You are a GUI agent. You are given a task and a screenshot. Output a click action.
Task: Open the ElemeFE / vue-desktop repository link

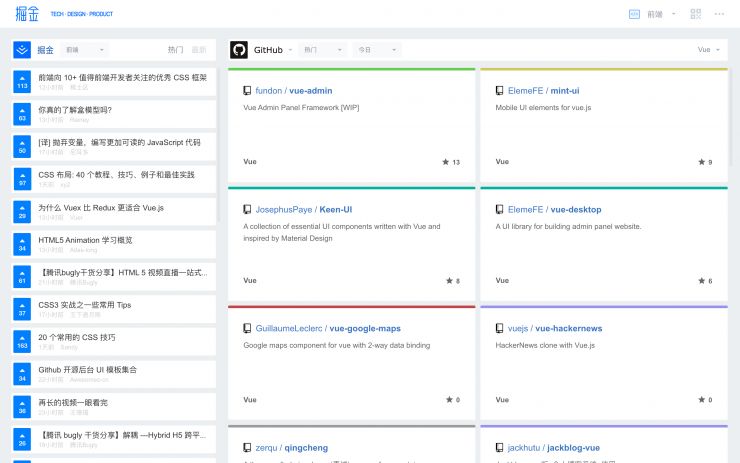[555, 210]
